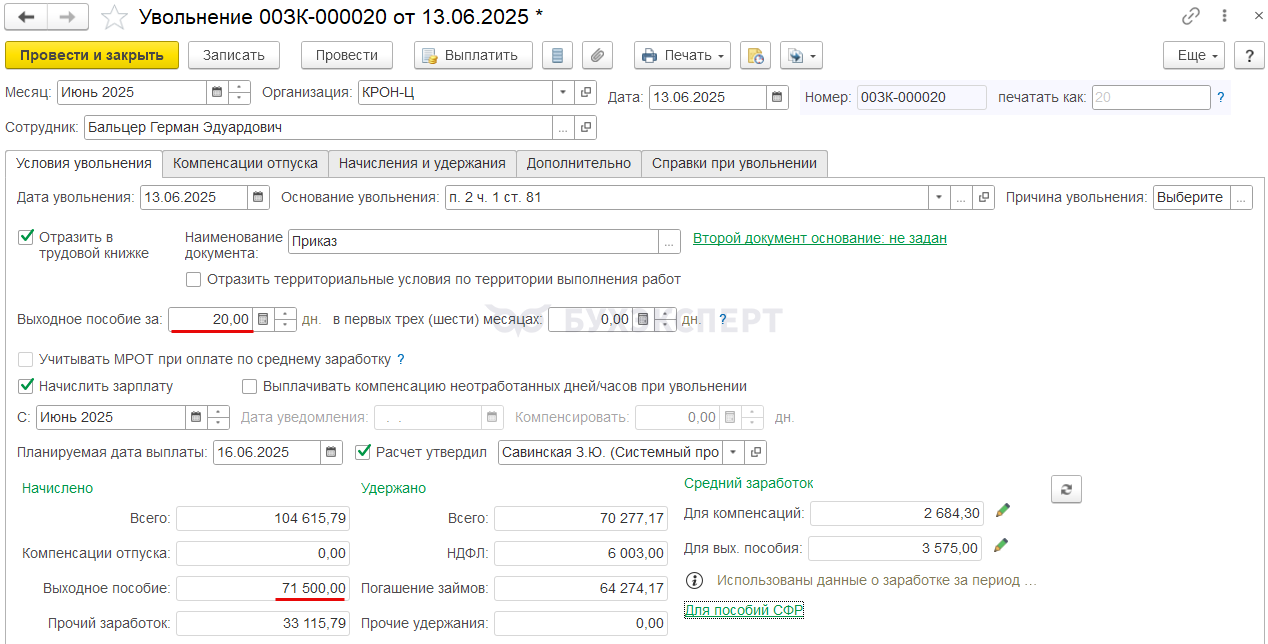Copy link to document with chain icon

[x=1191, y=16]
